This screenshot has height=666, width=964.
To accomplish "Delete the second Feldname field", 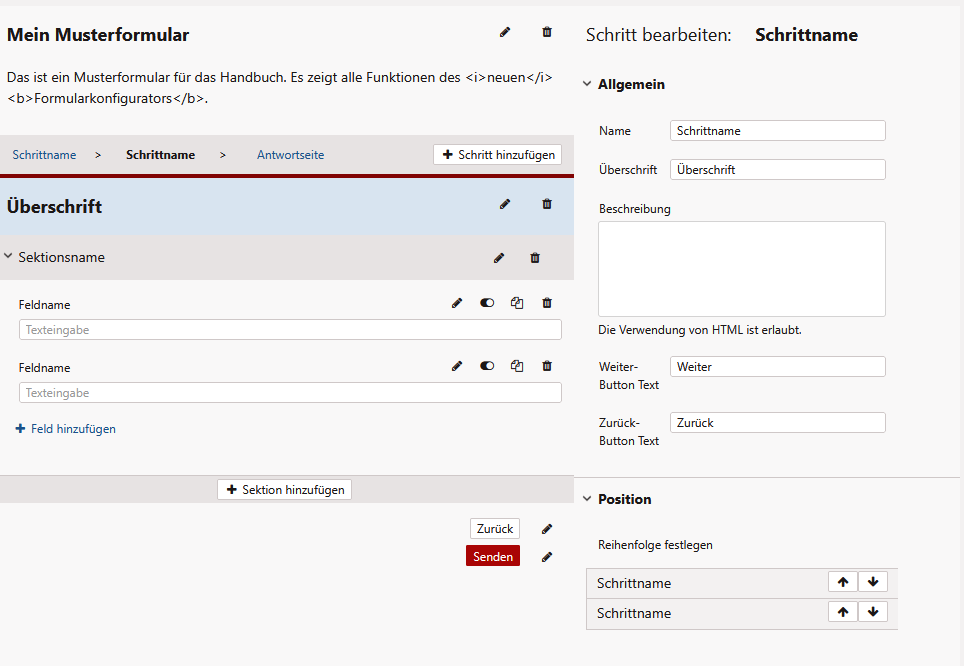I will pyautogui.click(x=547, y=366).
